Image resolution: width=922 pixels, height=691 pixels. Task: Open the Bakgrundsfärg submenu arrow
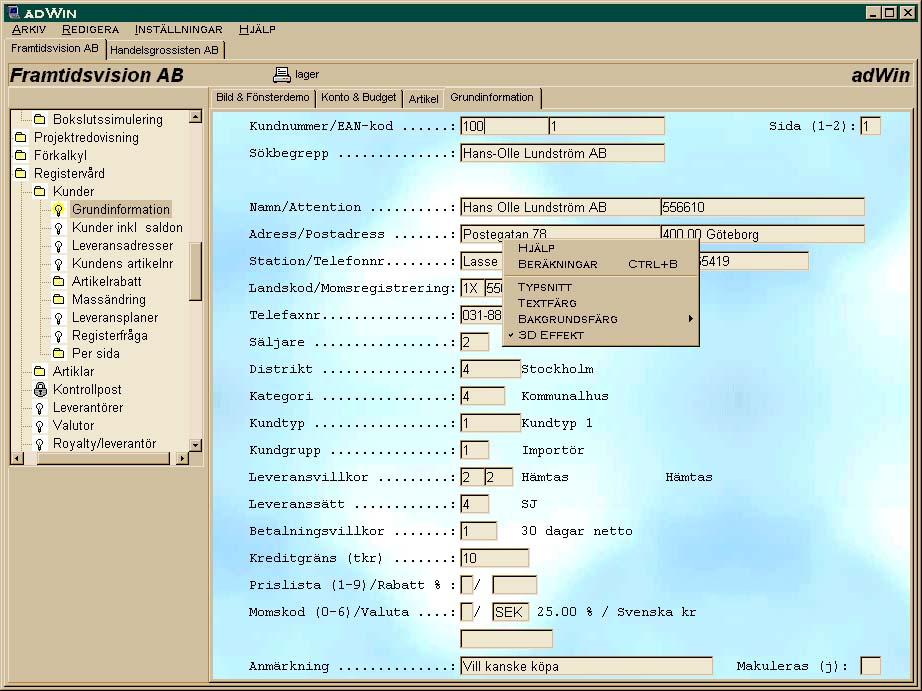[690, 319]
